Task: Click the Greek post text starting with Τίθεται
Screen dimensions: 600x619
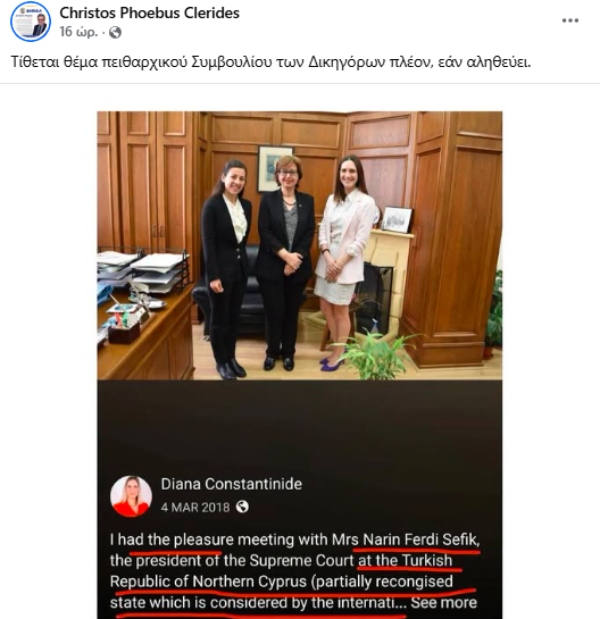Action: [x=271, y=62]
